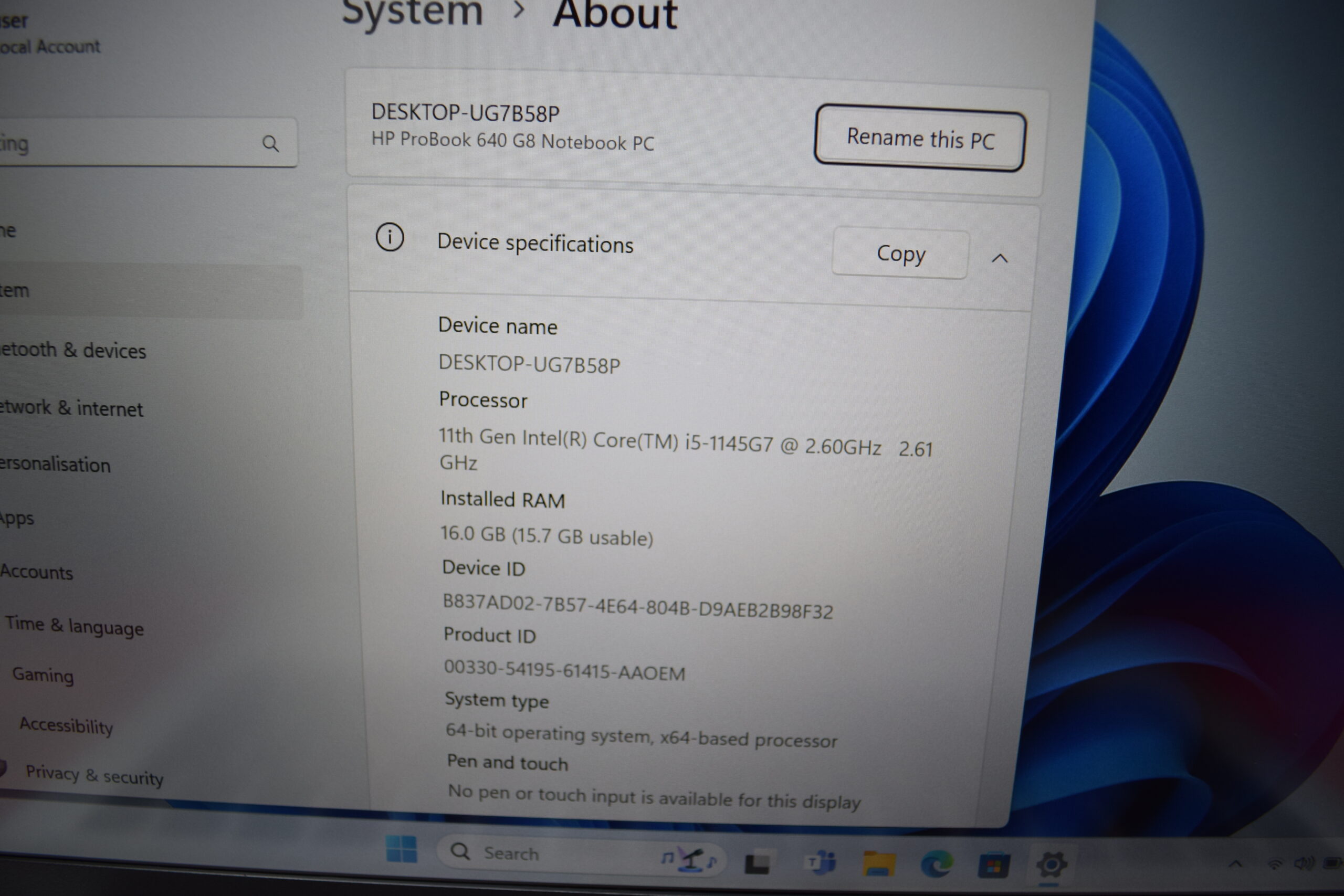Launch Microsoft Teams from taskbar
Image resolution: width=1344 pixels, height=896 pixels.
[820, 862]
